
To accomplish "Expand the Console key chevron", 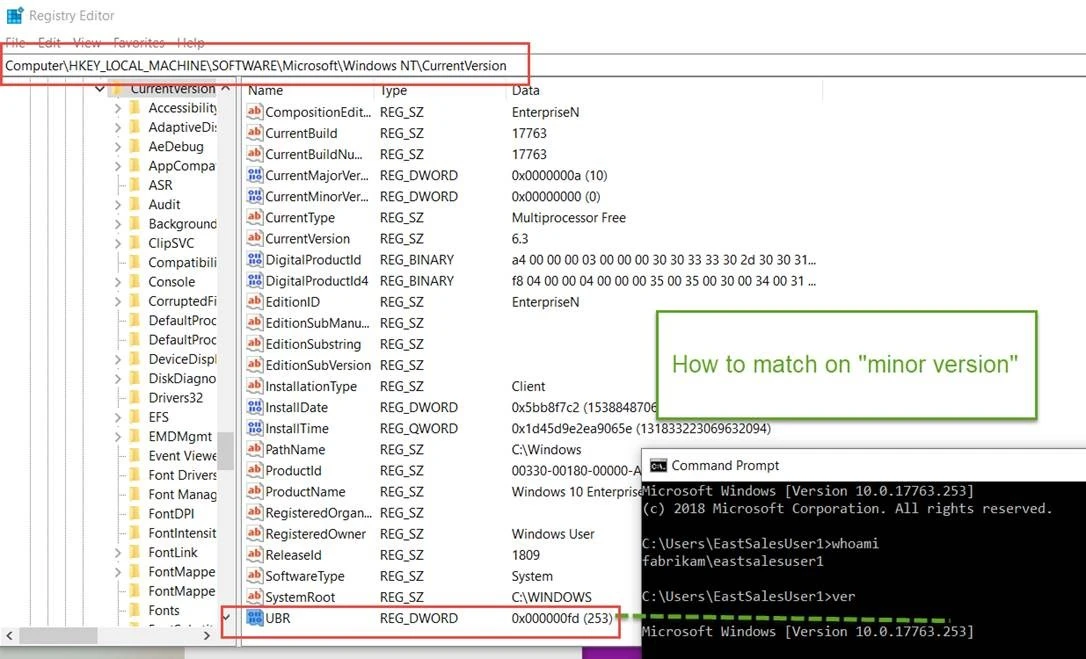I will tap(118, 282).
